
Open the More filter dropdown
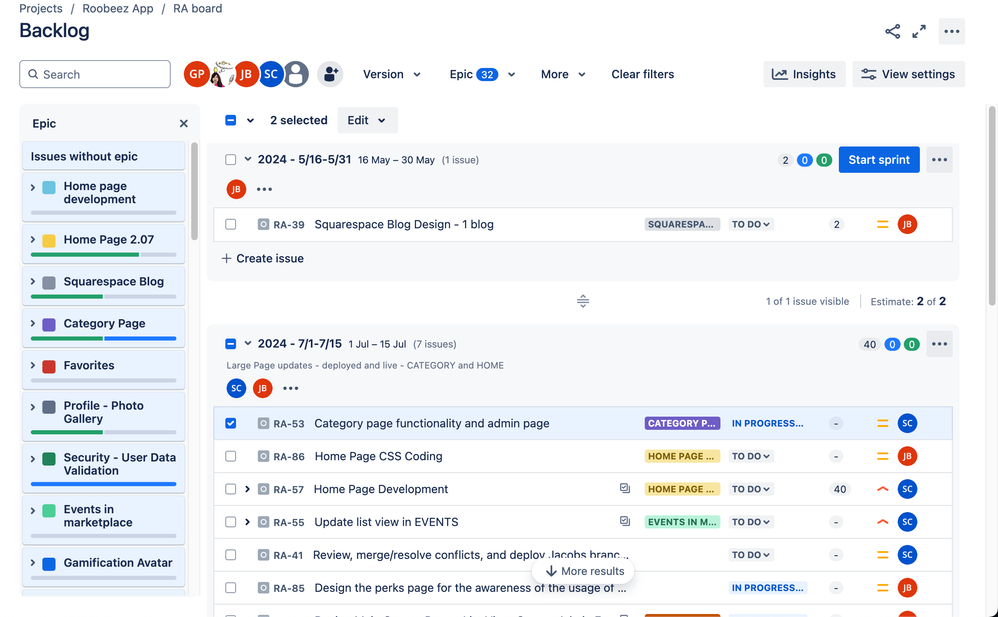pos(563,74)
